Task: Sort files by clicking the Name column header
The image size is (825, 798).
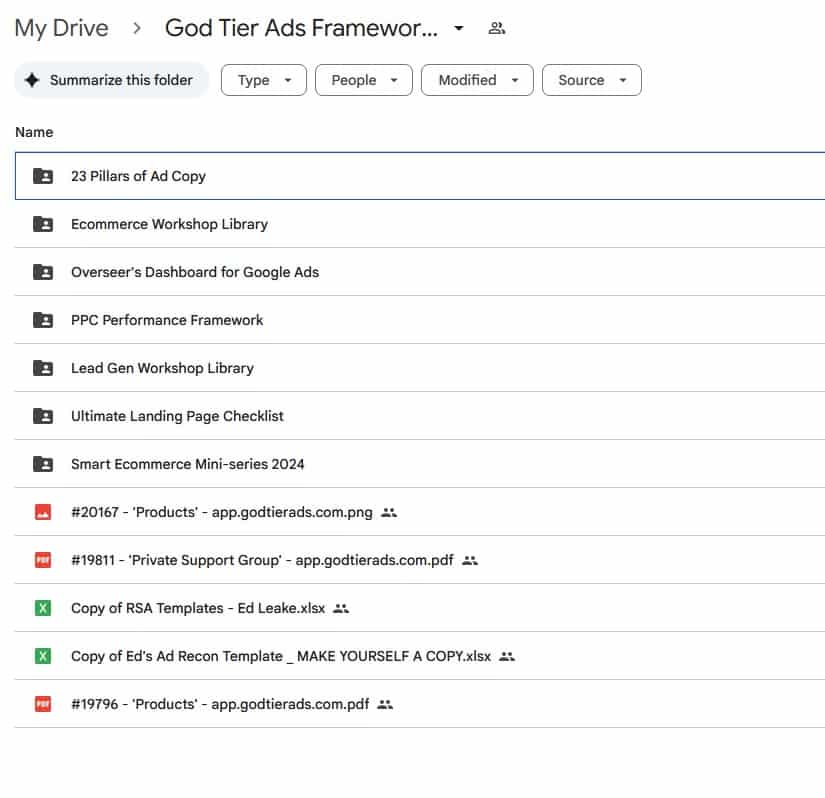Action: (x=34, y=131)
